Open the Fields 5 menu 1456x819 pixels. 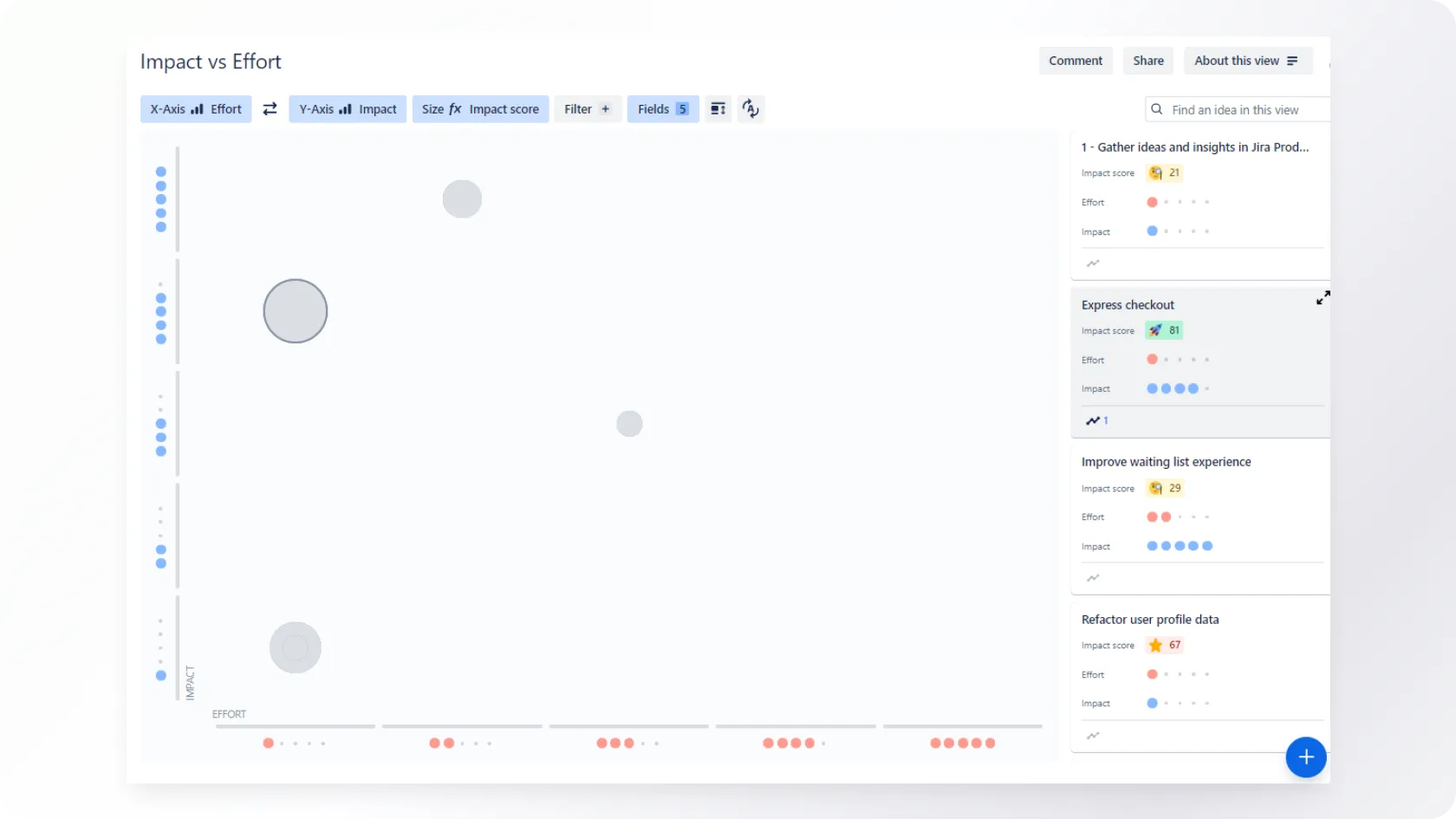662,109
